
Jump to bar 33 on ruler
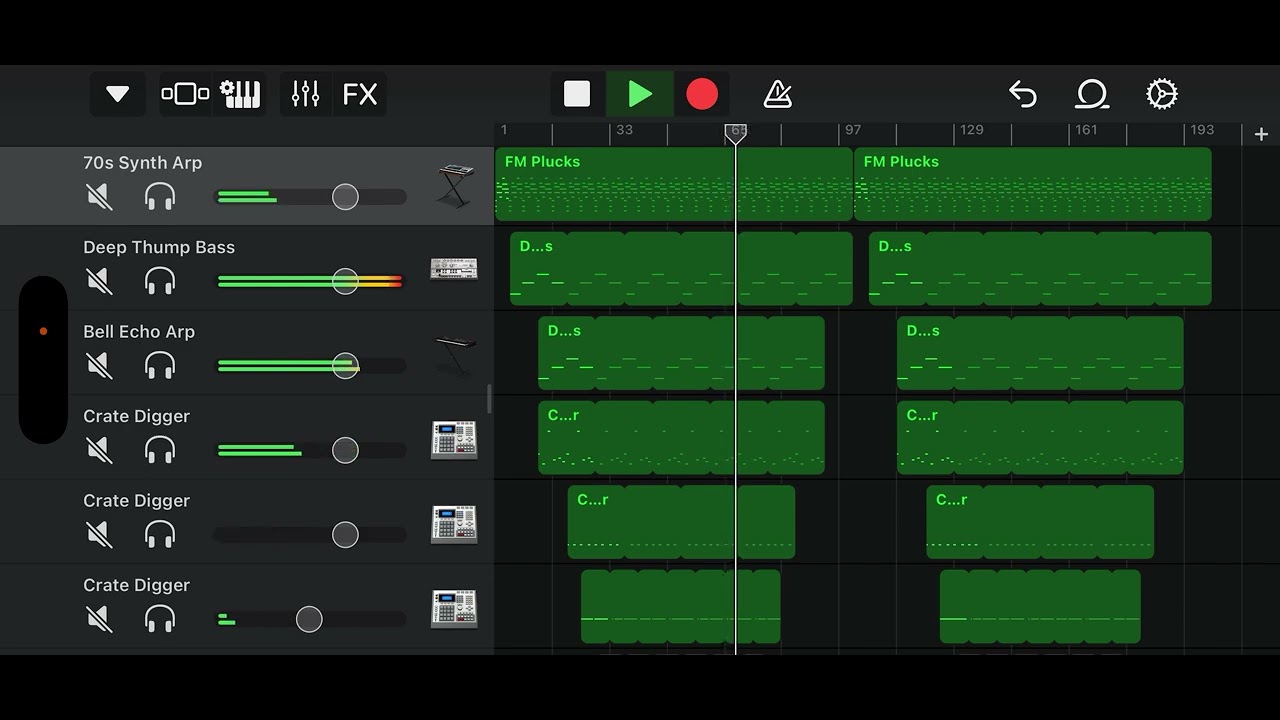pyautogui.click(x=624, y=130)
